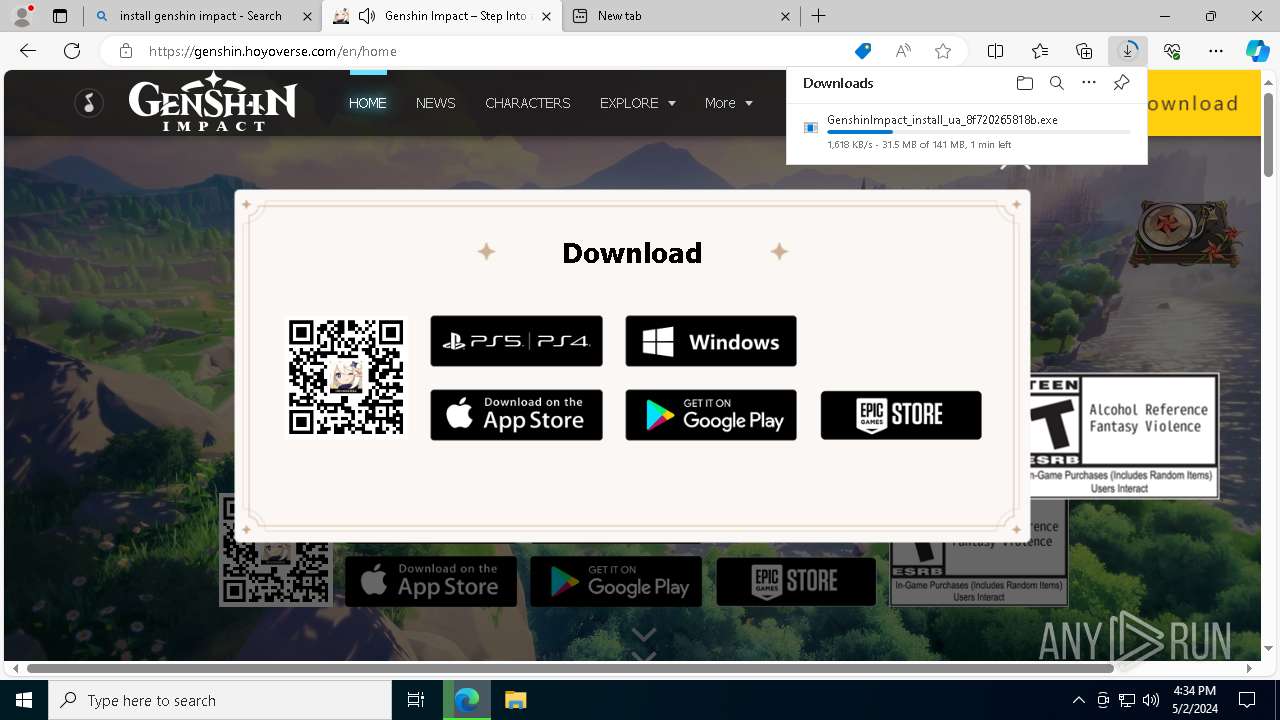Viewport: 1280px width, 720px height.
Task: Open the CHARACTERS navigation item
Action: pos(527,103)
